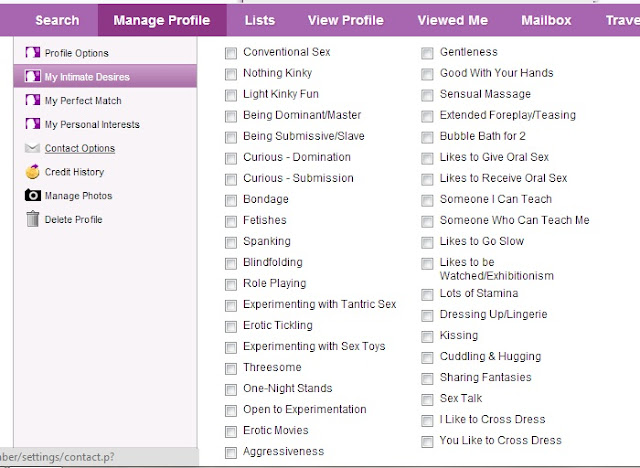Click the My Intimate Desires sidebar icon

pos(32,77)
